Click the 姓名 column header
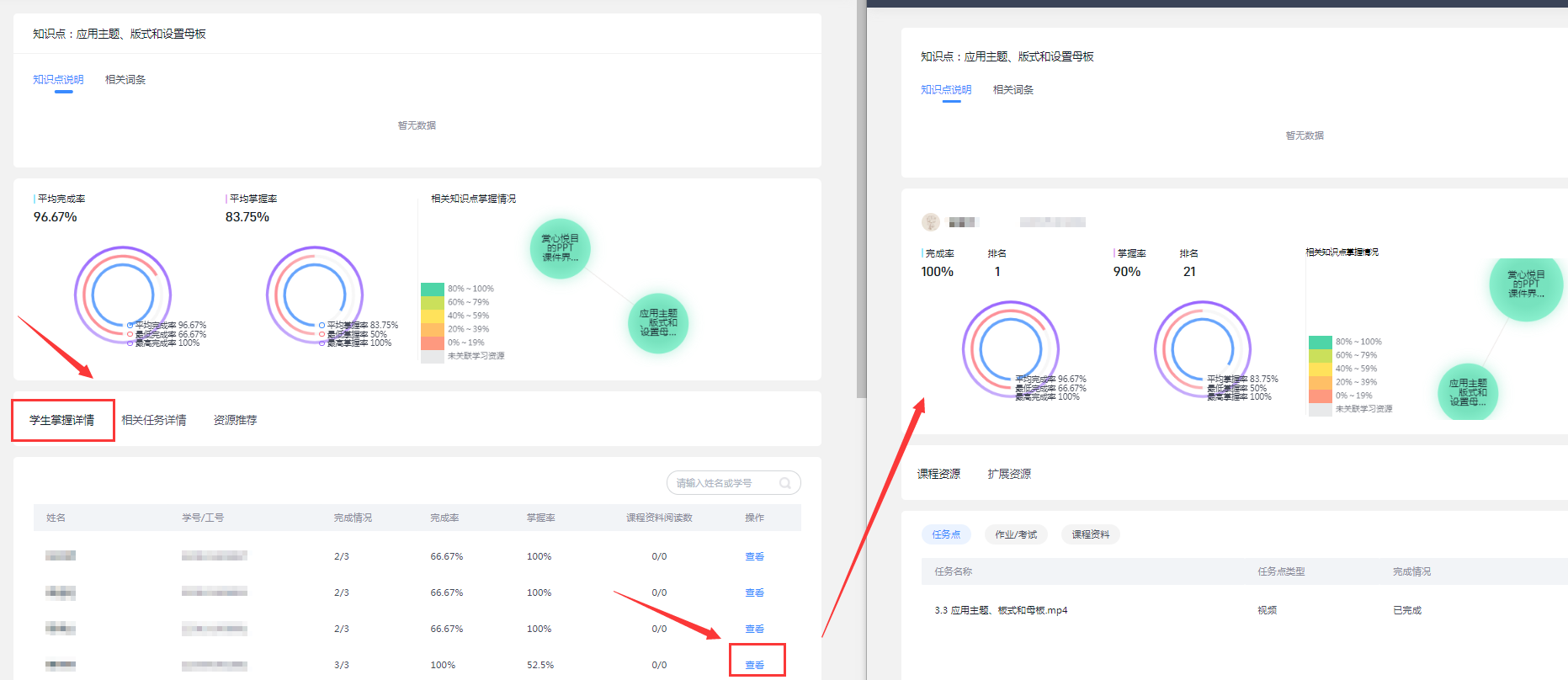The image size is (1568, 680). click(56, 518)
